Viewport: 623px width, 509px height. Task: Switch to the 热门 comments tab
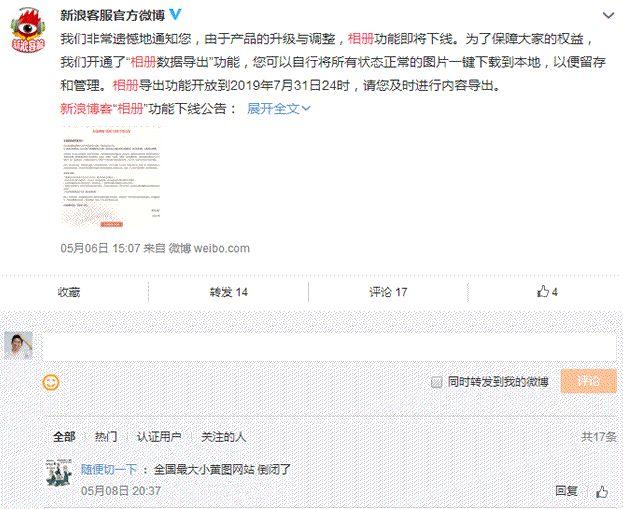pyautogui.click(x=106, y=437)
